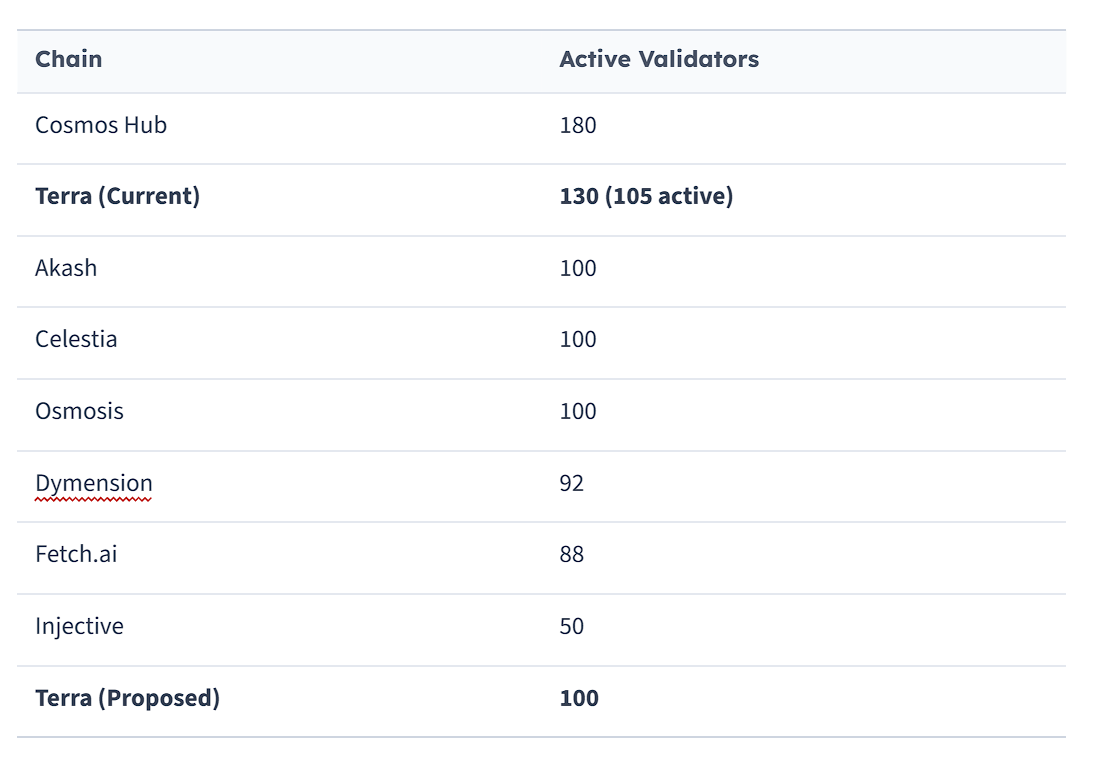Click the Active Validators column header
The width and height of the screenshot is (1095, 764).
[658, 59]
